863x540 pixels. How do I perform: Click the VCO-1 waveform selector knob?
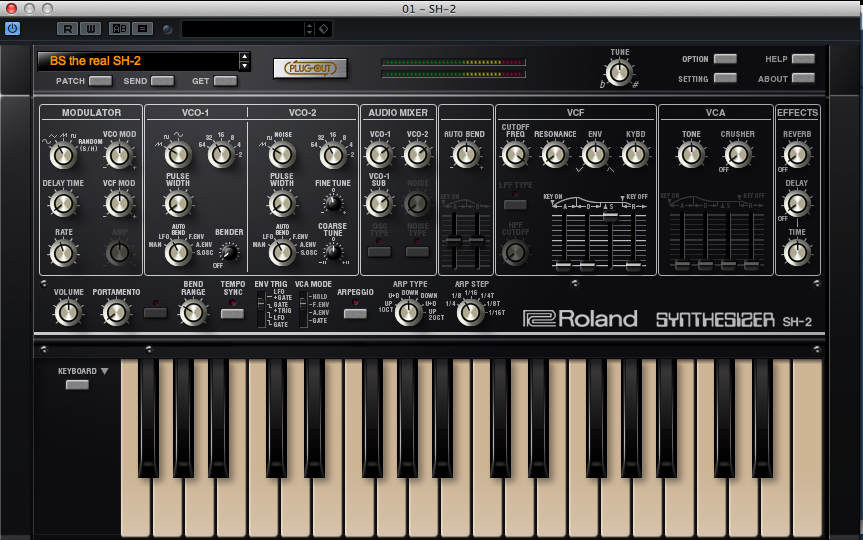click(177, 155)
